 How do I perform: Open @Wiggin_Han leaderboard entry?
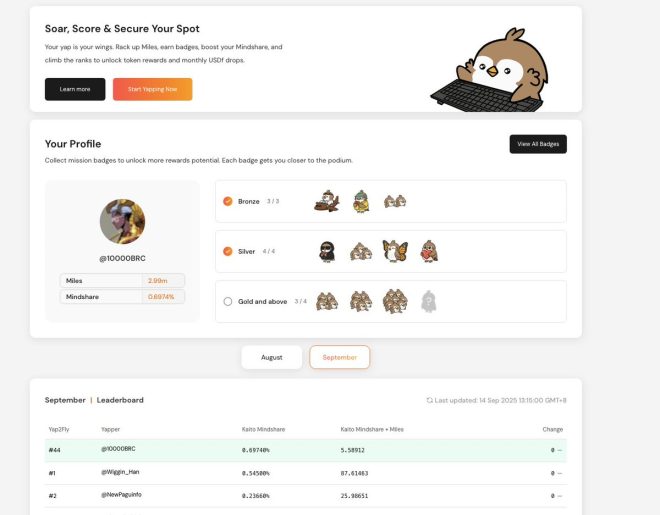(306, 473)
